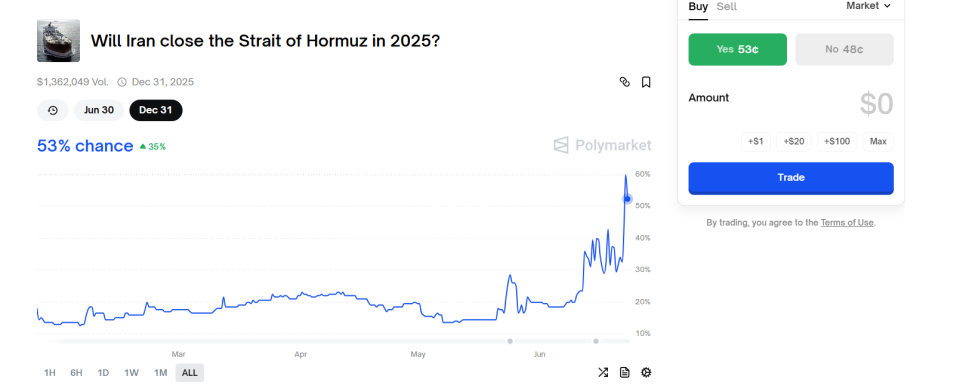Open the Terms of Use link
The image size is (966, 392).
[847, 223]
